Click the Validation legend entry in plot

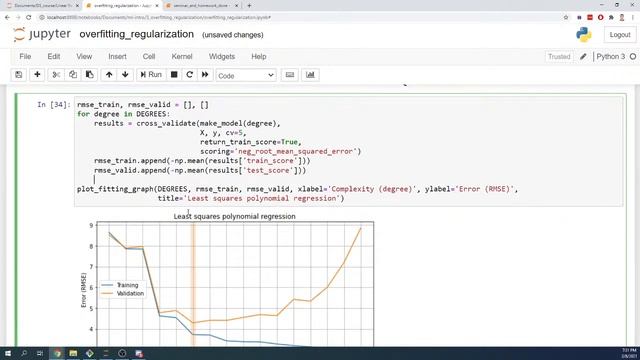(x=122, y=293)
